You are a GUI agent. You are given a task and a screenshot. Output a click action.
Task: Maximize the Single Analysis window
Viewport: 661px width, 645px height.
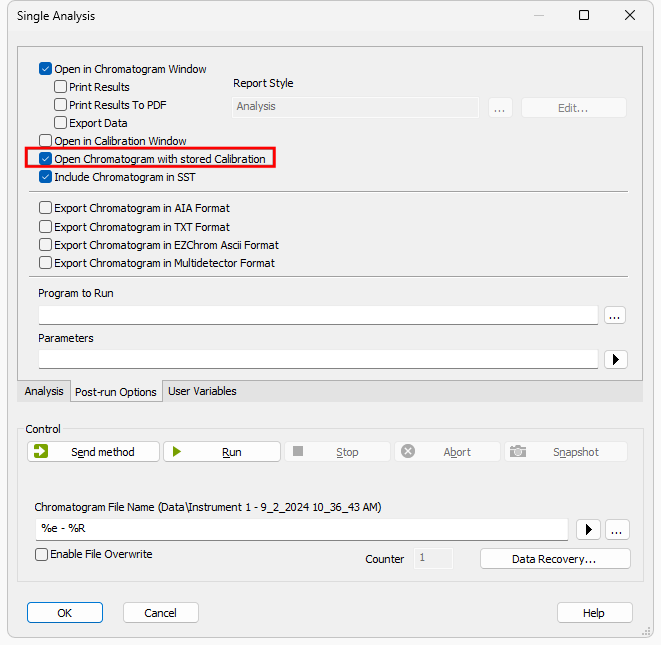coord(584,16)
